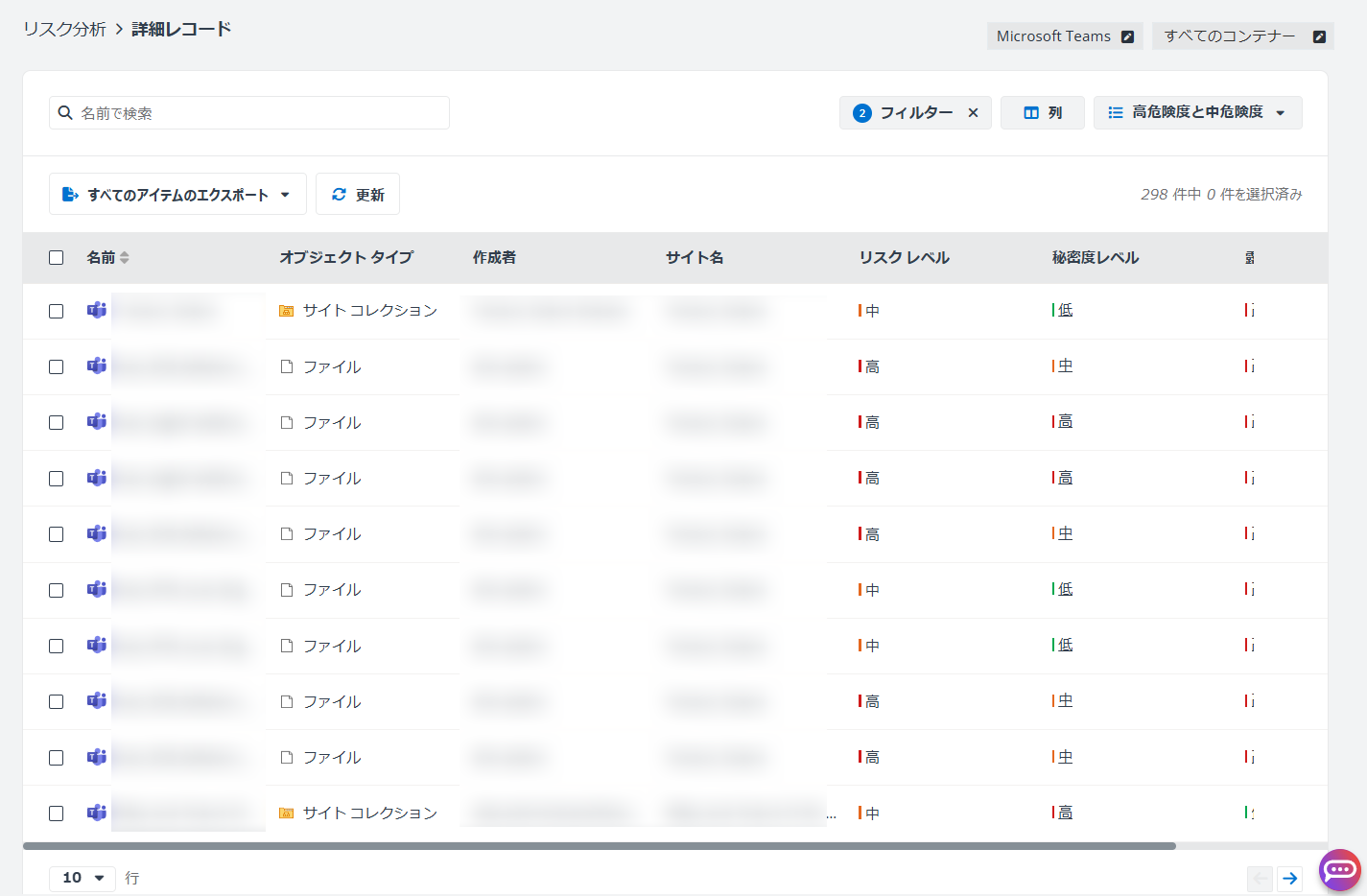This screenshot has width=1367, height=896.
Task: Click file icon in second table row
Action: point(286,366)
